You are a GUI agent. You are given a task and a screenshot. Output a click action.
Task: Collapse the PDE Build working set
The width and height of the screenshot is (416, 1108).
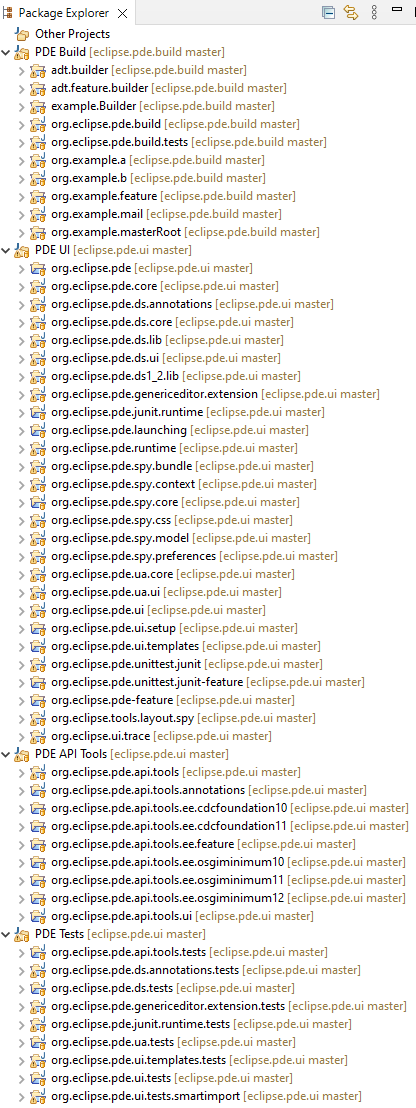point(6,52)
